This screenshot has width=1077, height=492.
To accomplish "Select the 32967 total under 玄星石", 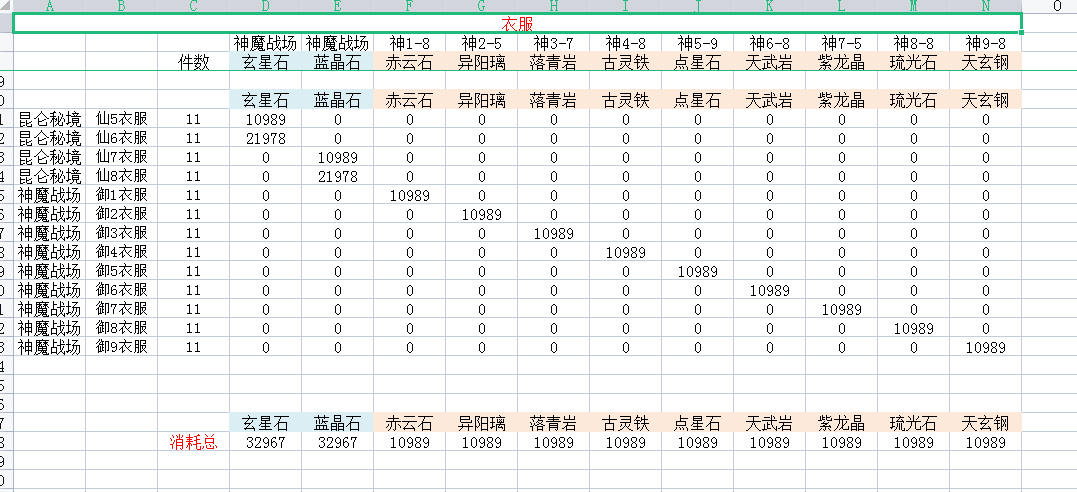I will [x=265, y=442].
